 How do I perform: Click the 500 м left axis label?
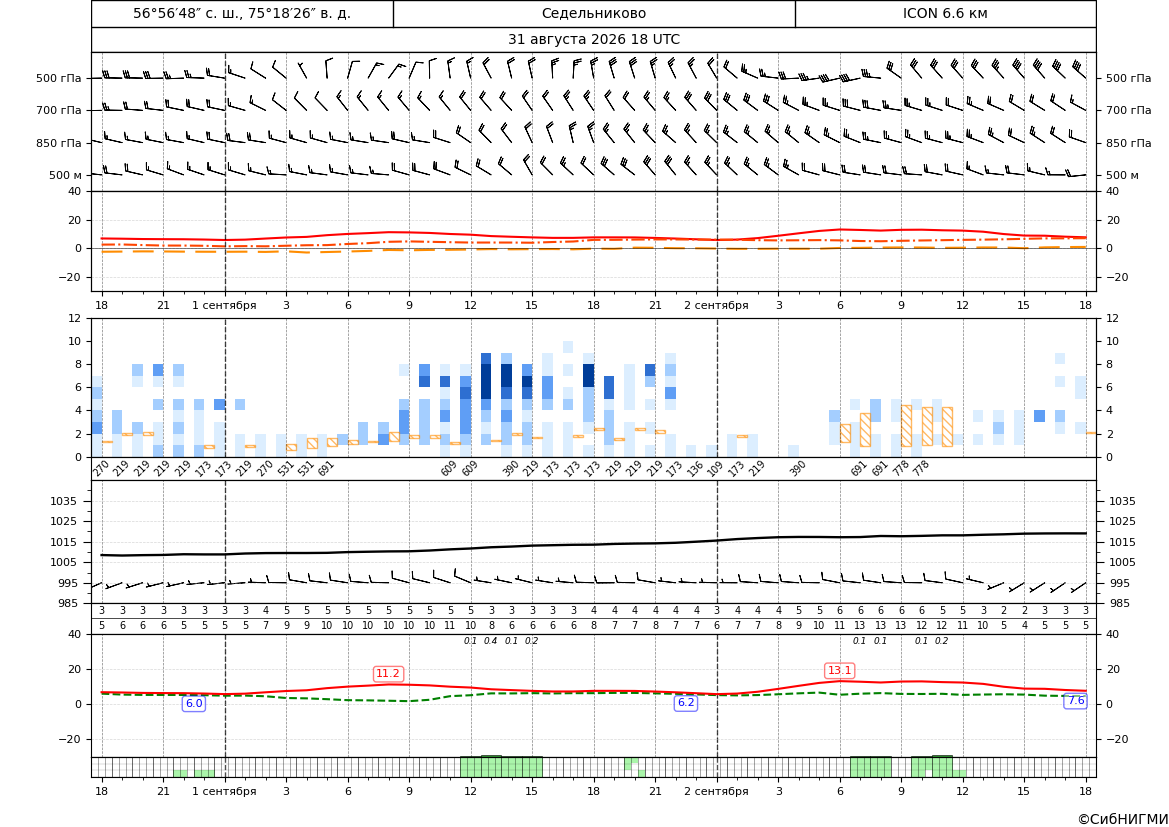tap(66, 175)
